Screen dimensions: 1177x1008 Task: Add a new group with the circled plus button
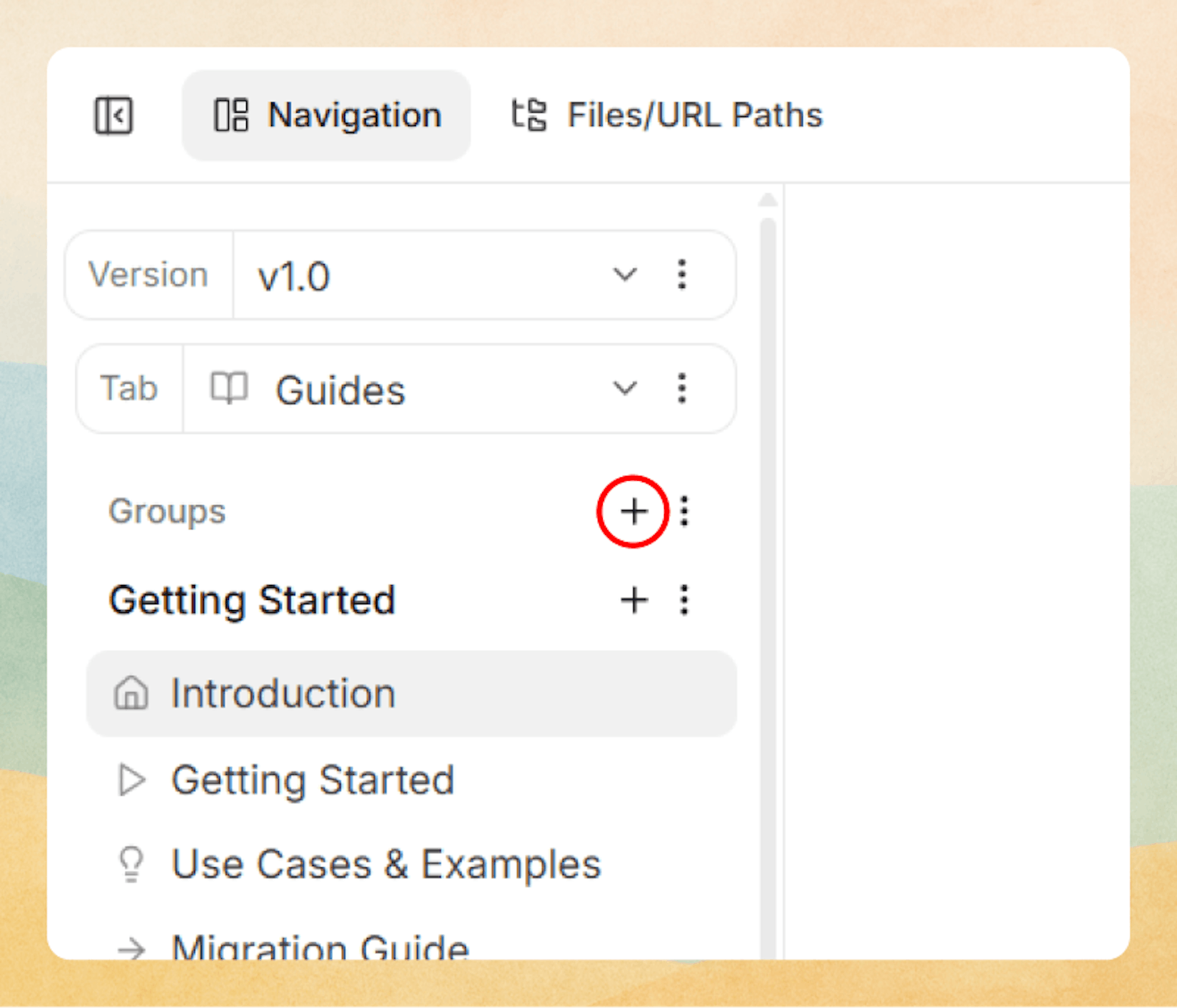(x=633, y=511)
